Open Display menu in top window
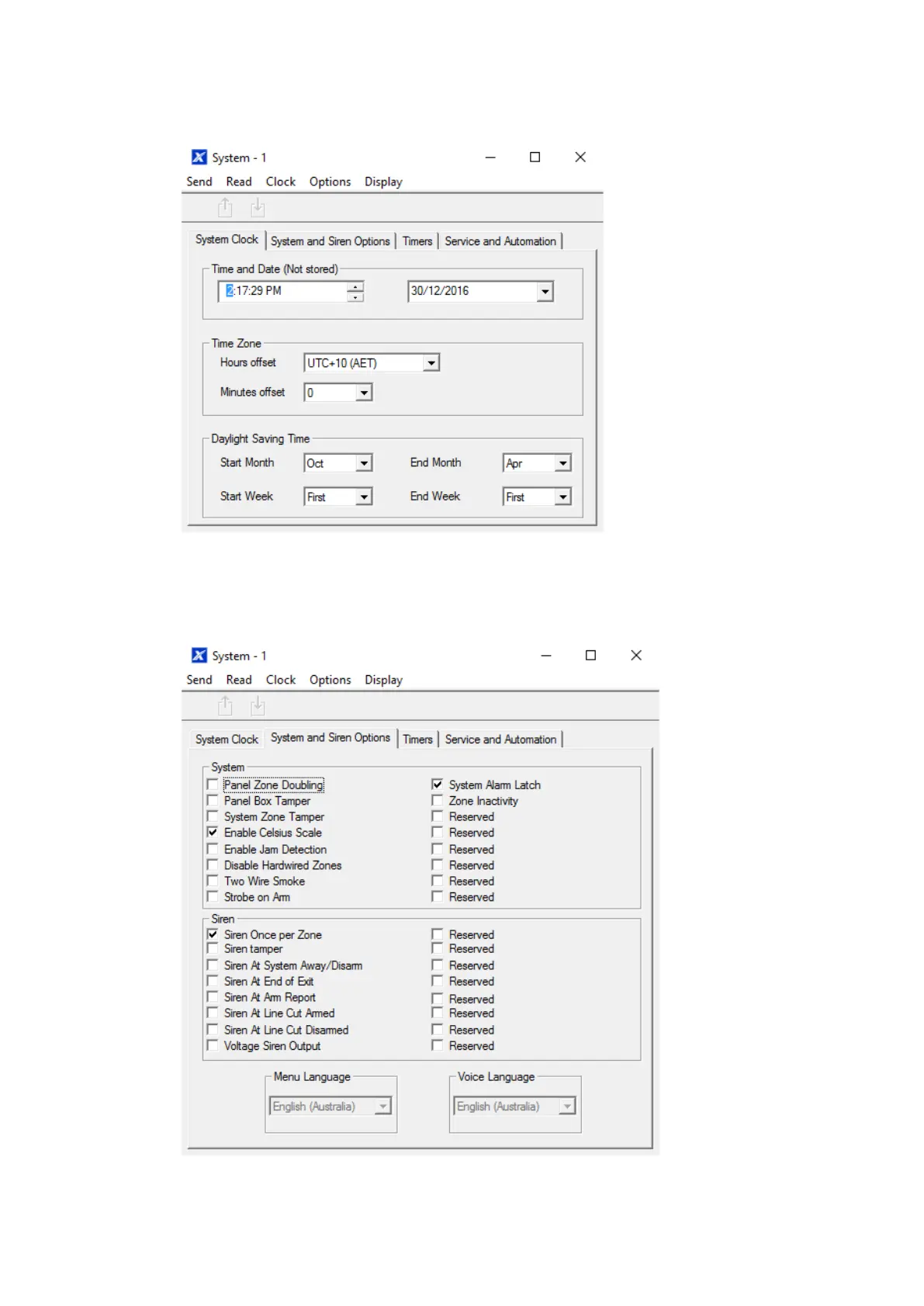The height and width of the screenshot is (1306, 924). point(384,182)
